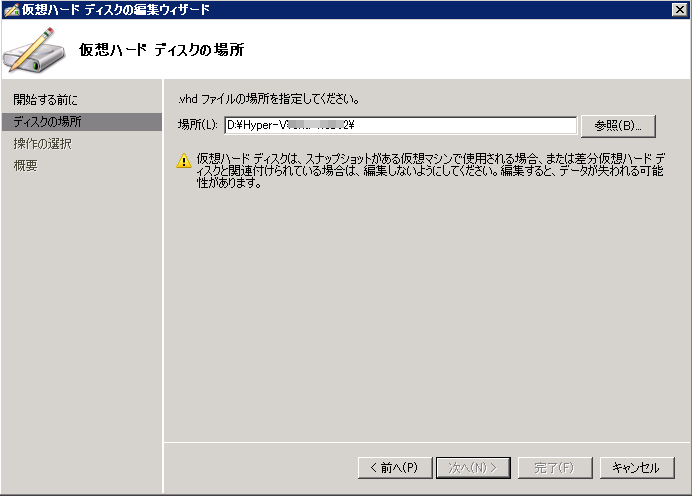The image size is (692, 496).
Task: Click the 場所(L): label
Action: pos(198,125)
